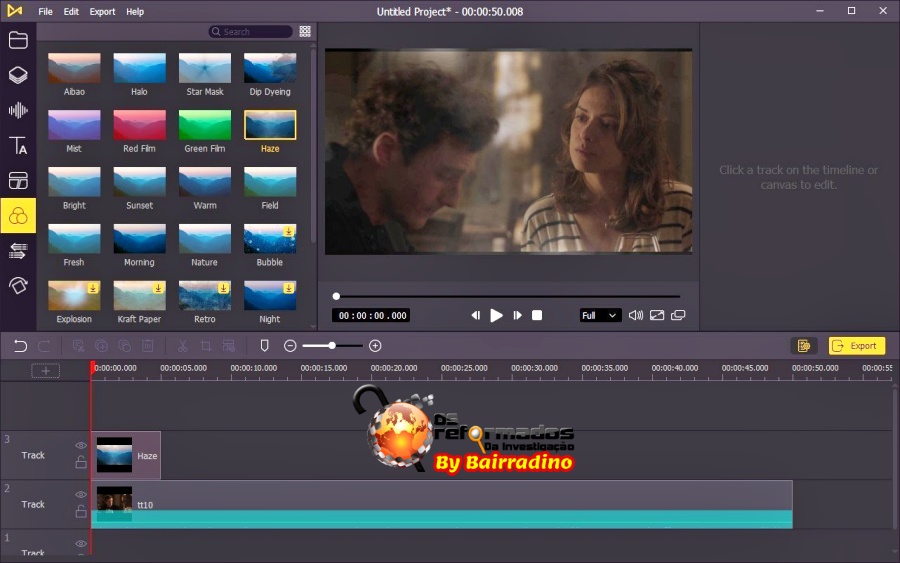This screenshot has width=900, height=563.
Task: Play the preview video
Action: (496, 315)
